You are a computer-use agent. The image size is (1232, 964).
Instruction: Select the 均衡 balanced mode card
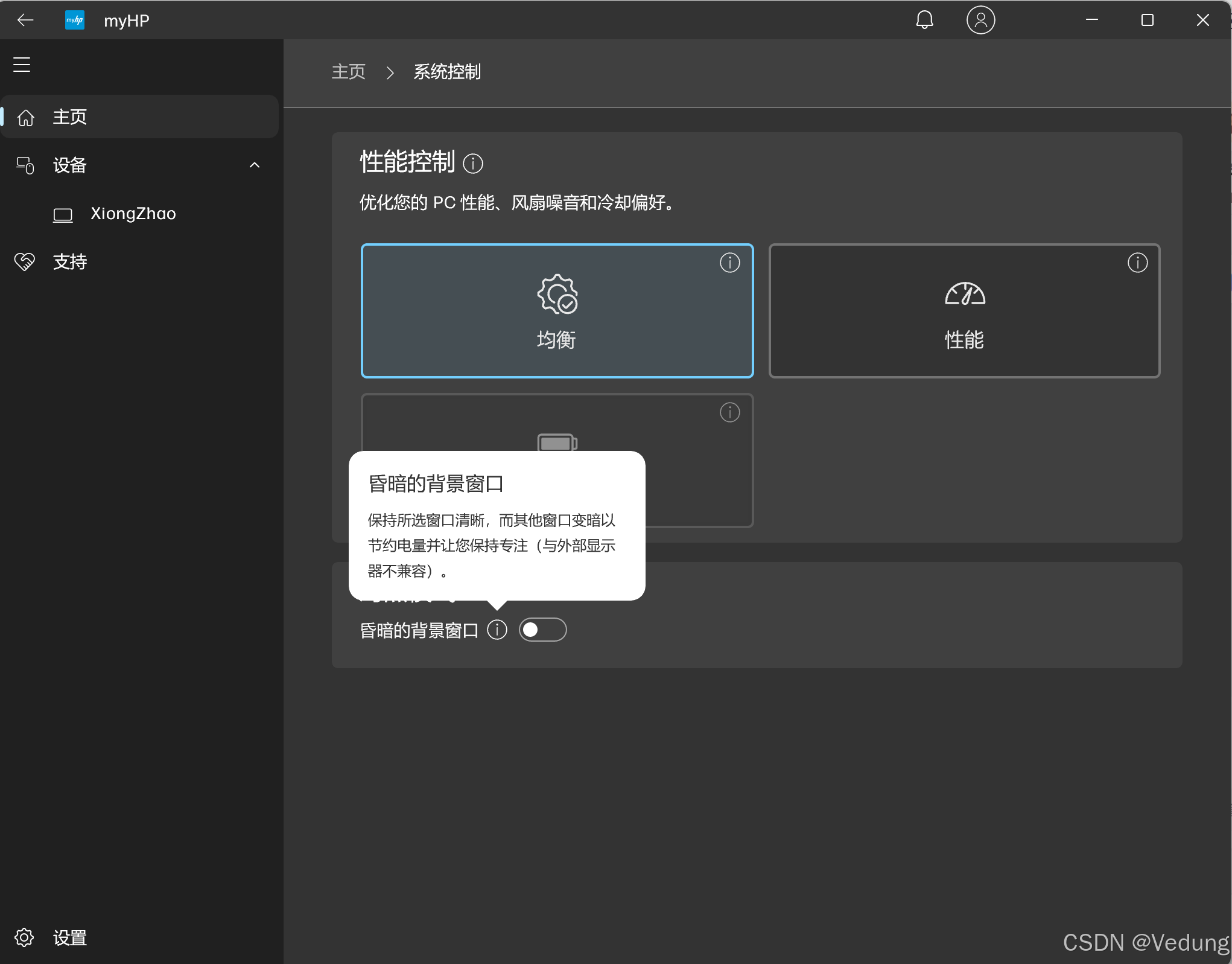556,311
